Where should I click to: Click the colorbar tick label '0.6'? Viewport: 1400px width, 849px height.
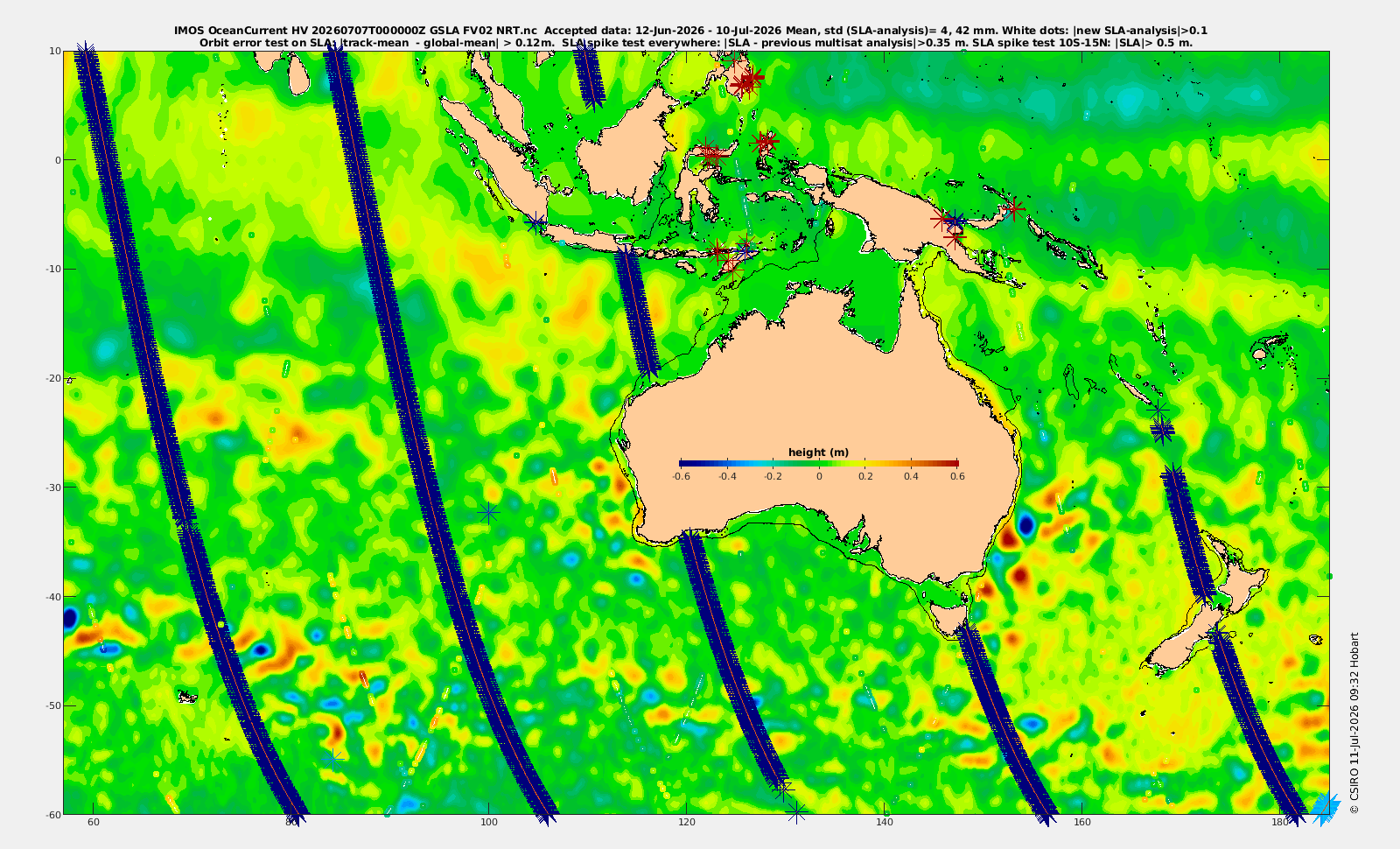tap(957, 476)
